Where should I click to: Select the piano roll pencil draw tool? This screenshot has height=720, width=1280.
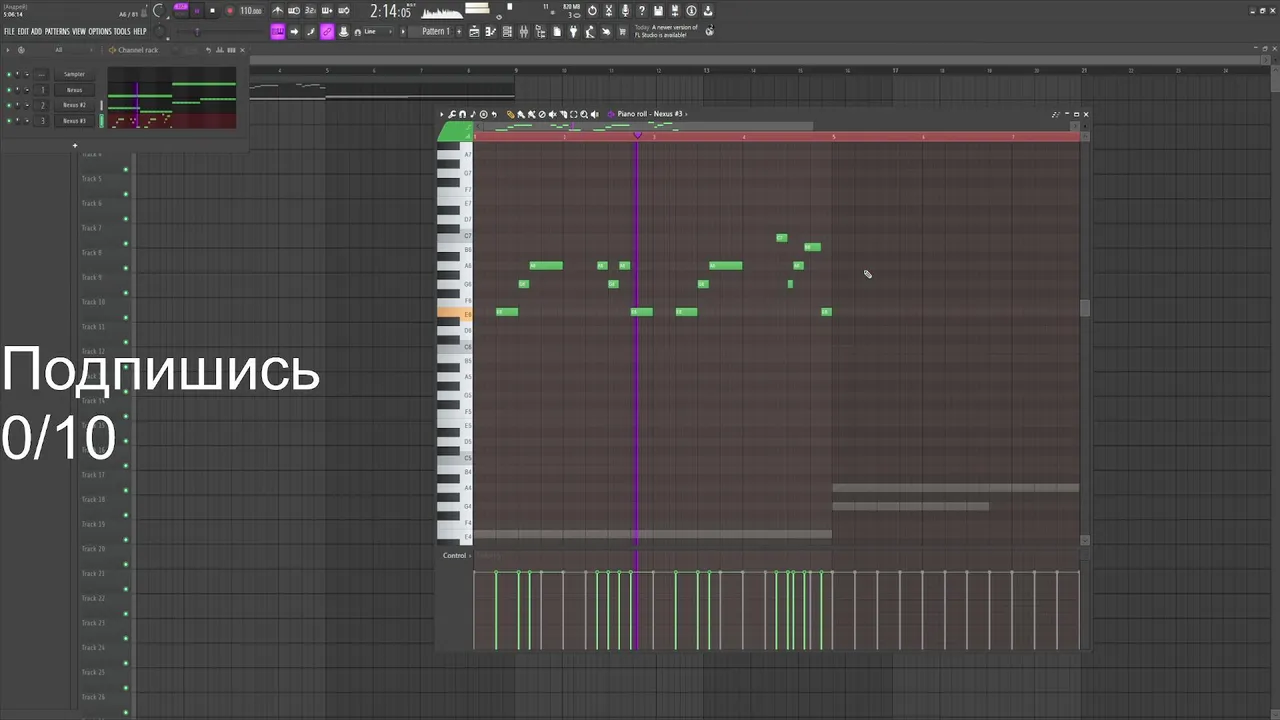pyautogui.click(x=511, y=114)
